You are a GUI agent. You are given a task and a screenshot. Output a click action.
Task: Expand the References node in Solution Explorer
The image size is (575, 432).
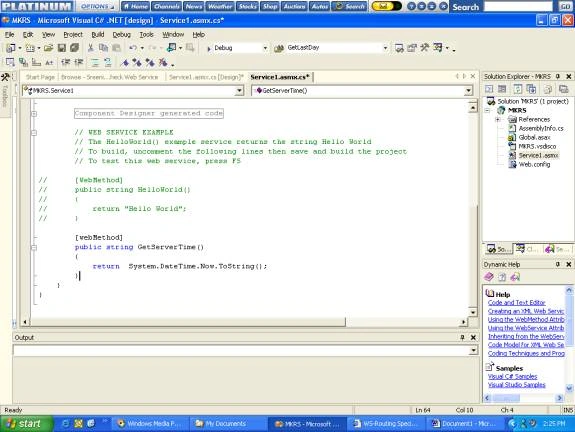point(498,120)
